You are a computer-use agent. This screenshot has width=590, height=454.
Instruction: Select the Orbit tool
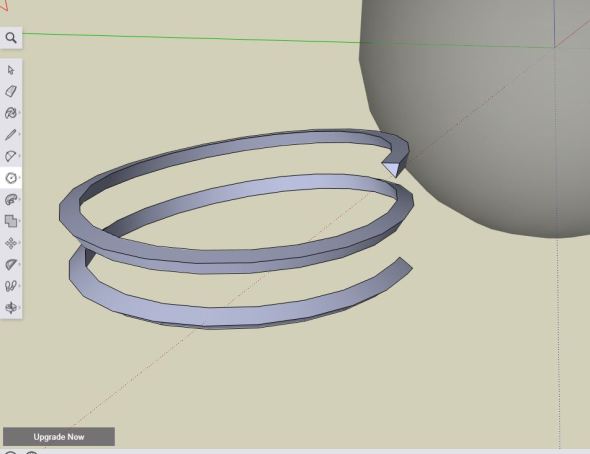pos(11,308)
